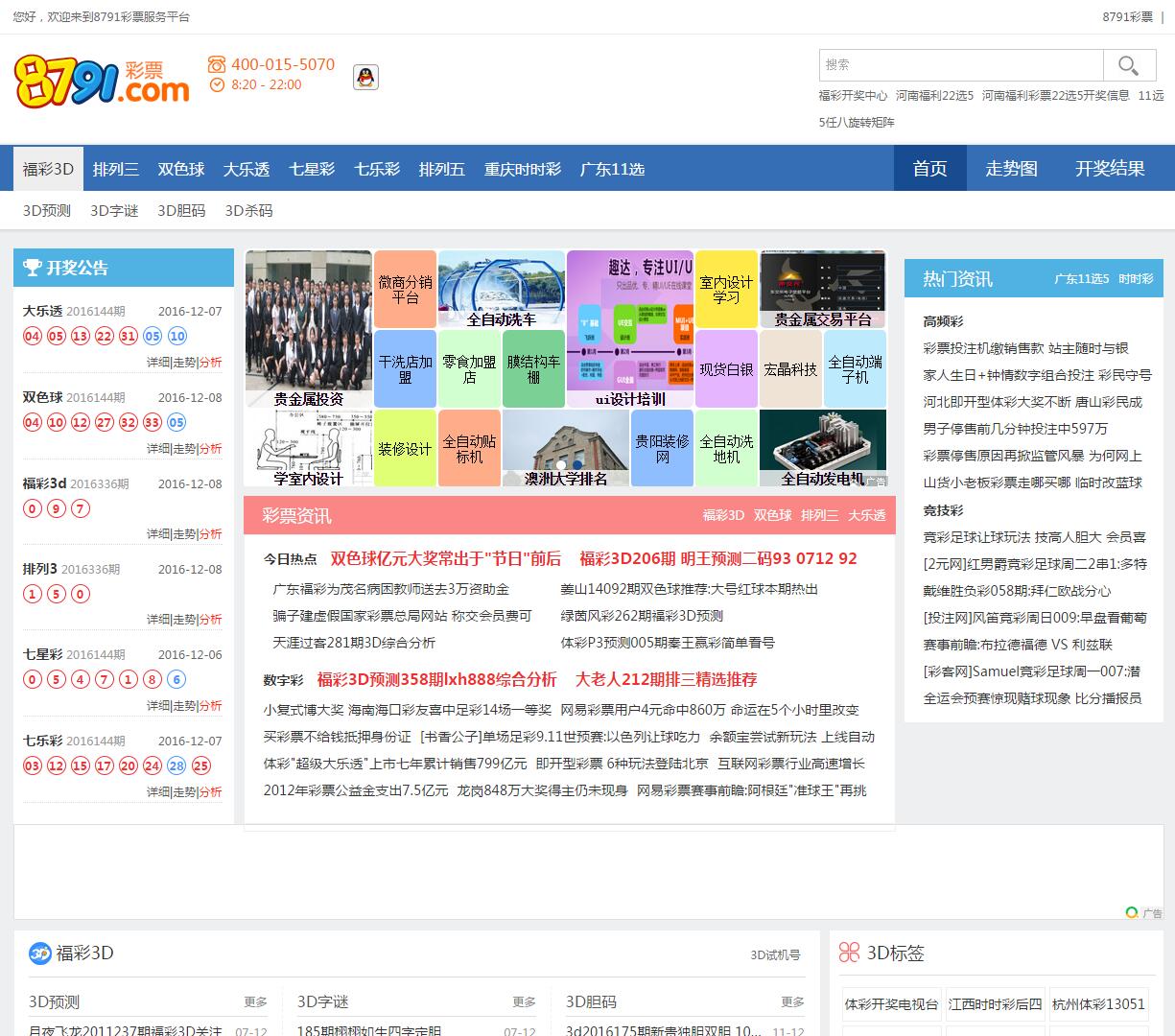
Task: Open the QQ penguin chat icon
Action: tap(365, 78)
